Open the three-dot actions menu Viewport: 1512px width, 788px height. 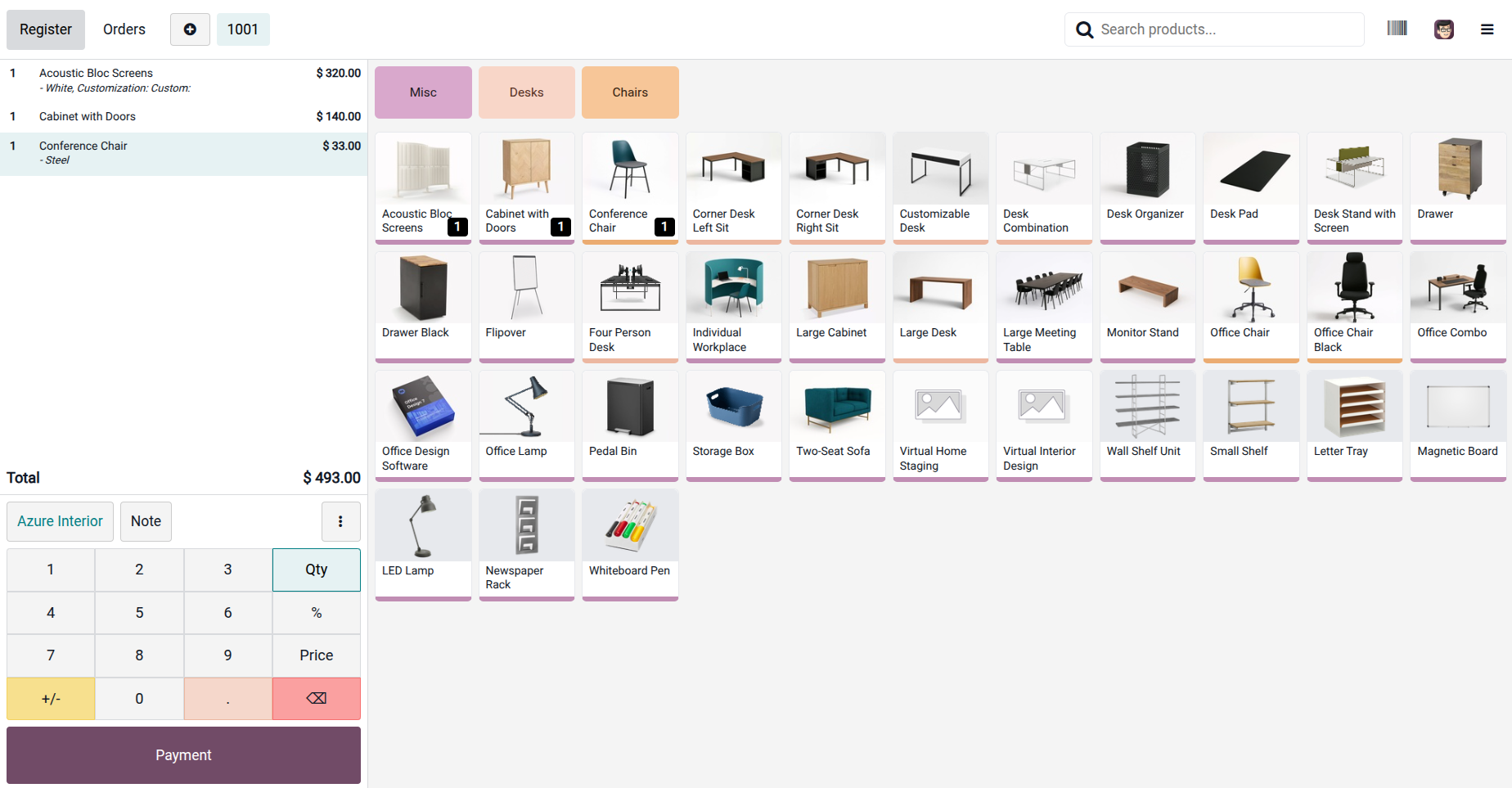point(341,521)
